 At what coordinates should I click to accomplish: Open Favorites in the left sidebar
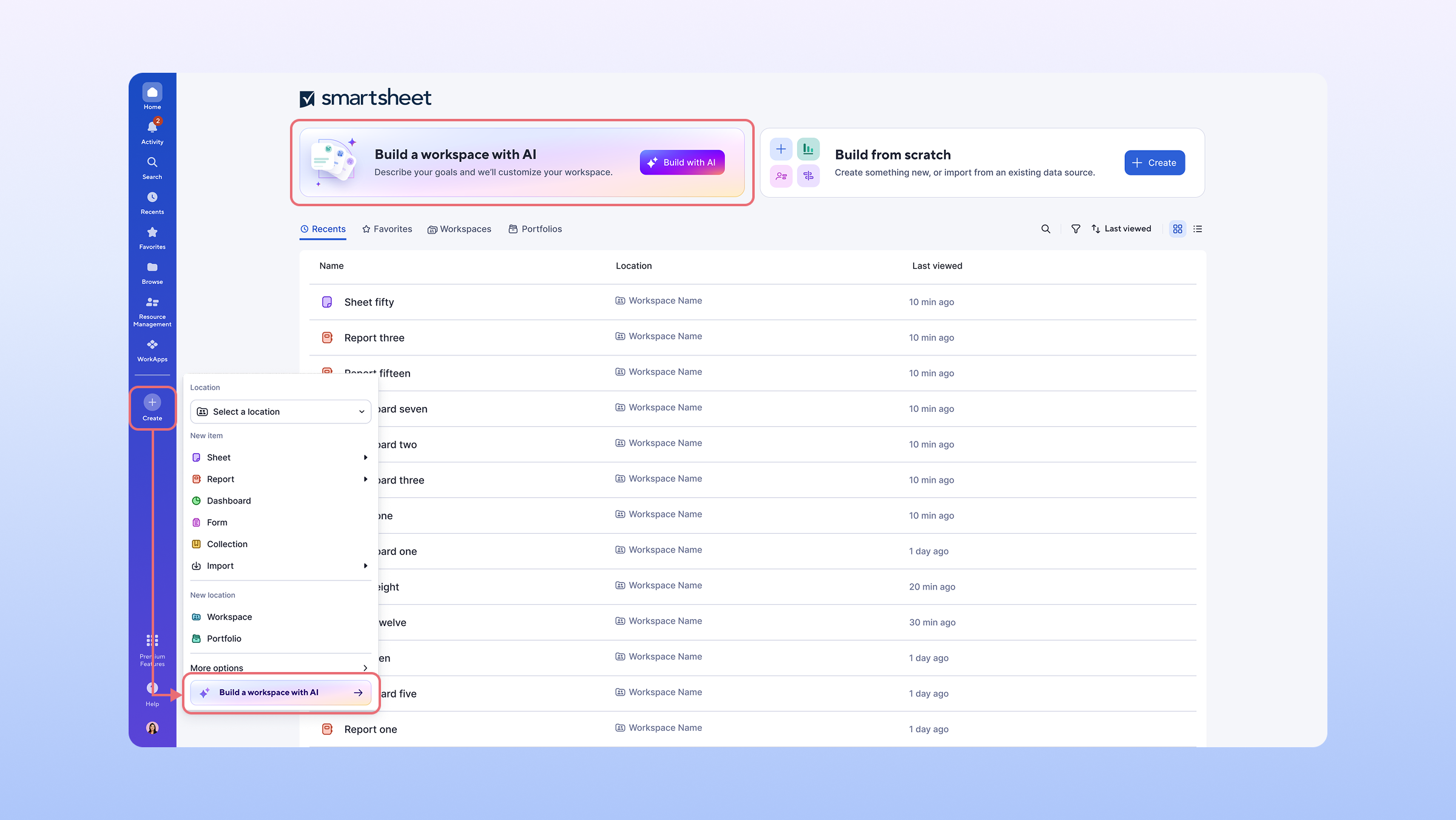point(152,238)
